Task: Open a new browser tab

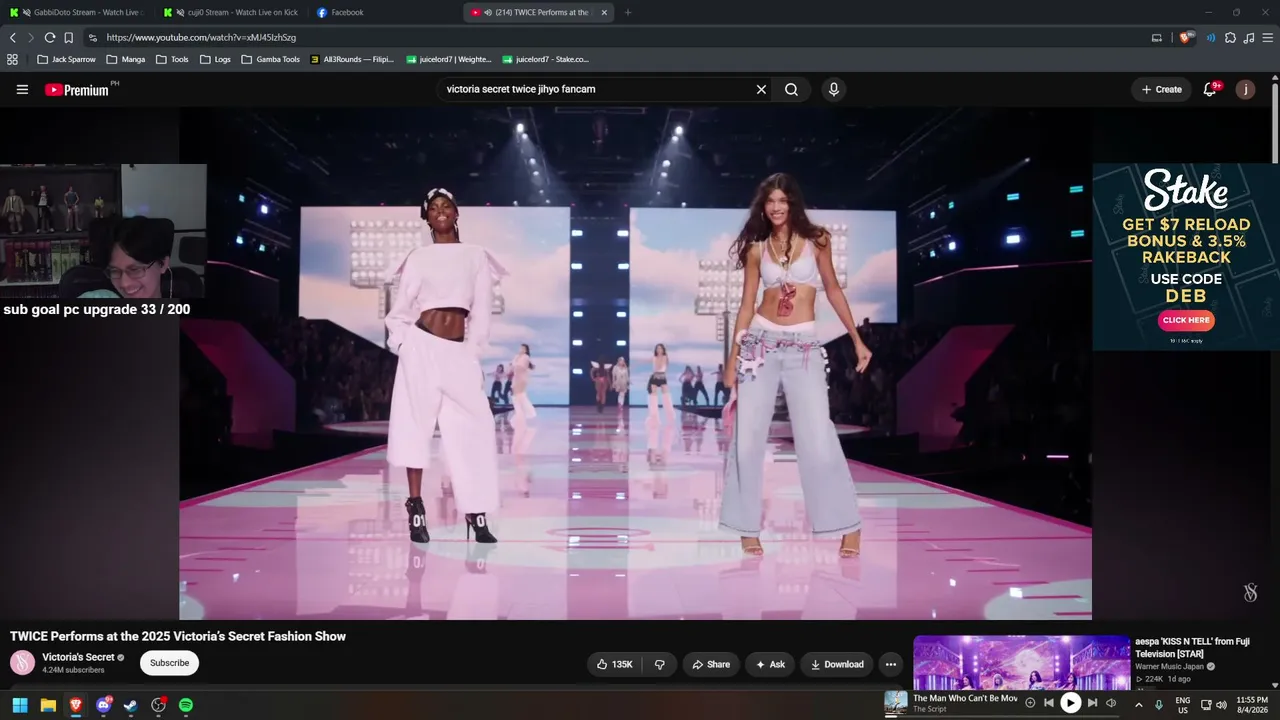Action: (628, 13)
